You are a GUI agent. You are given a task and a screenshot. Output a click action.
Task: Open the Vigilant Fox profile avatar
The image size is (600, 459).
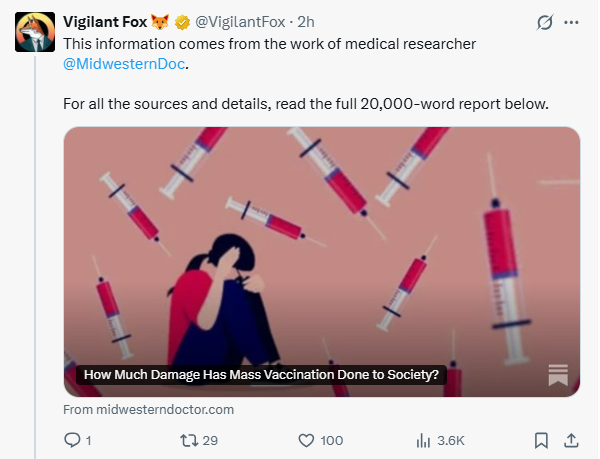[34, 32]
